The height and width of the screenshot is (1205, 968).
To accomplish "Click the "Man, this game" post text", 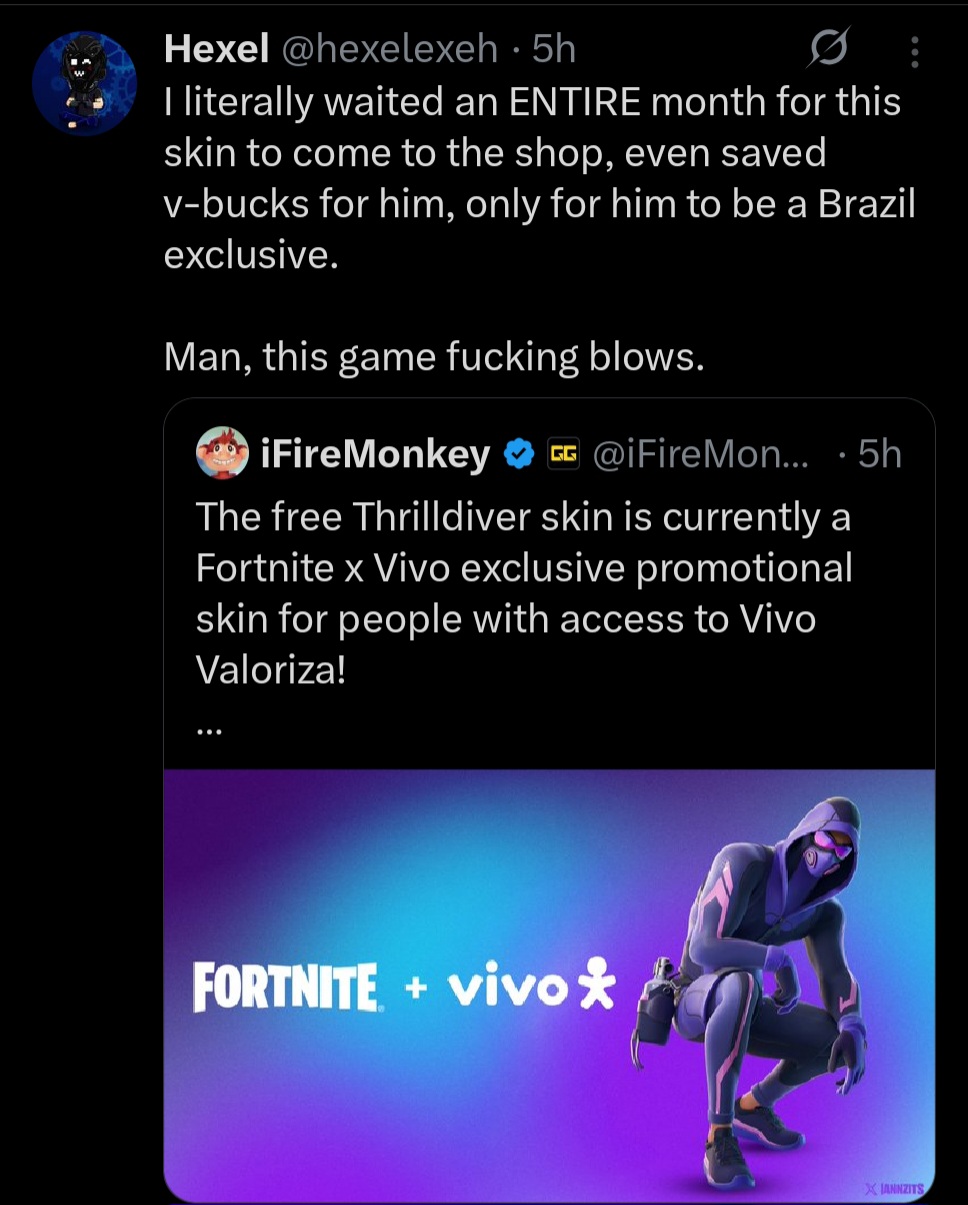I will click(434, 357).
